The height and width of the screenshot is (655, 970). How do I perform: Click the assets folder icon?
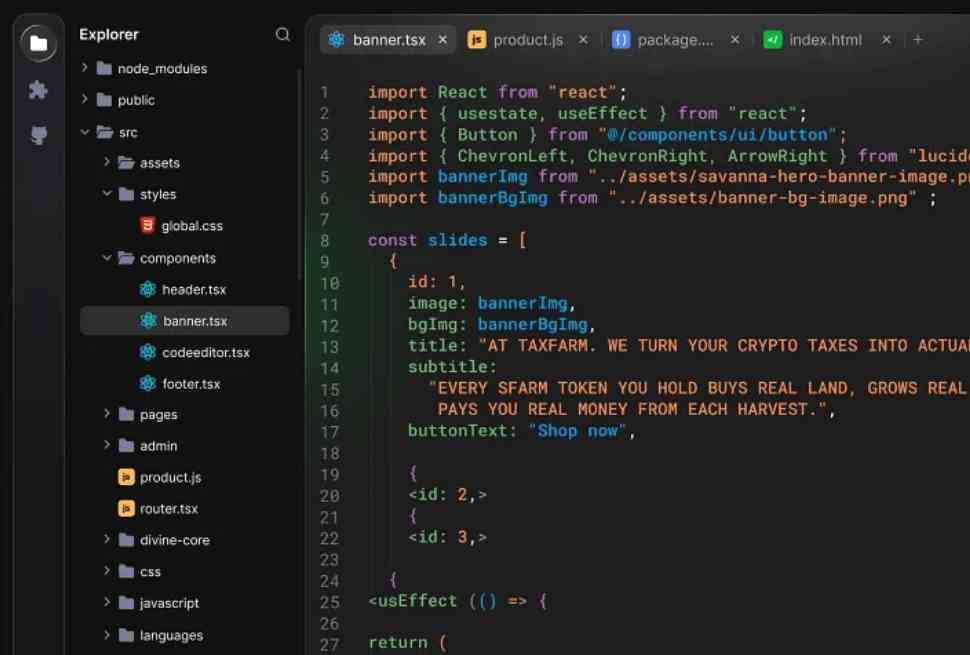126,163
